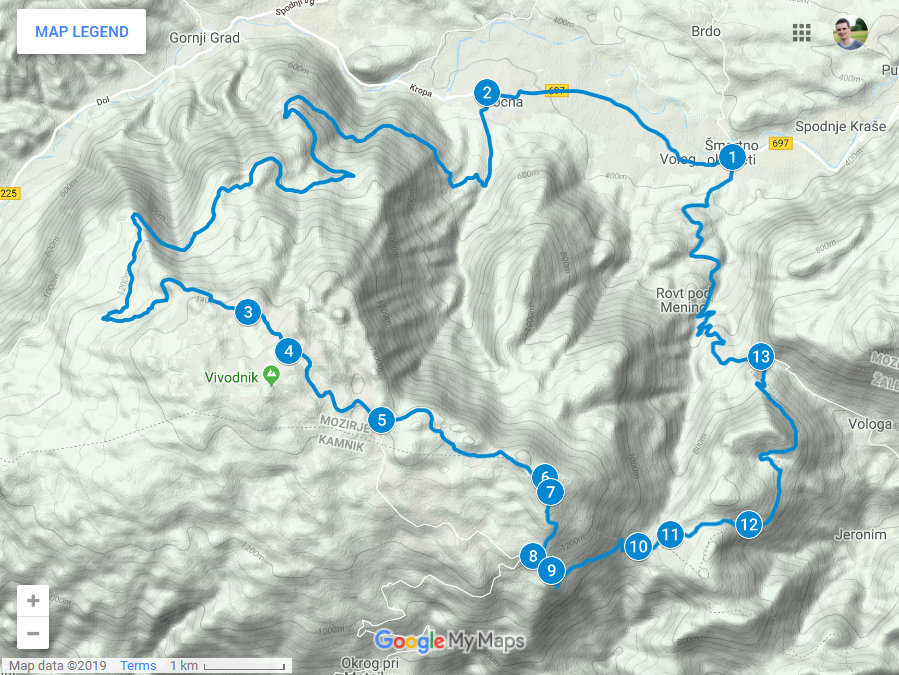Open the Terms link
The width and height of the screenshot is (899, 675).
coord(138,665)
